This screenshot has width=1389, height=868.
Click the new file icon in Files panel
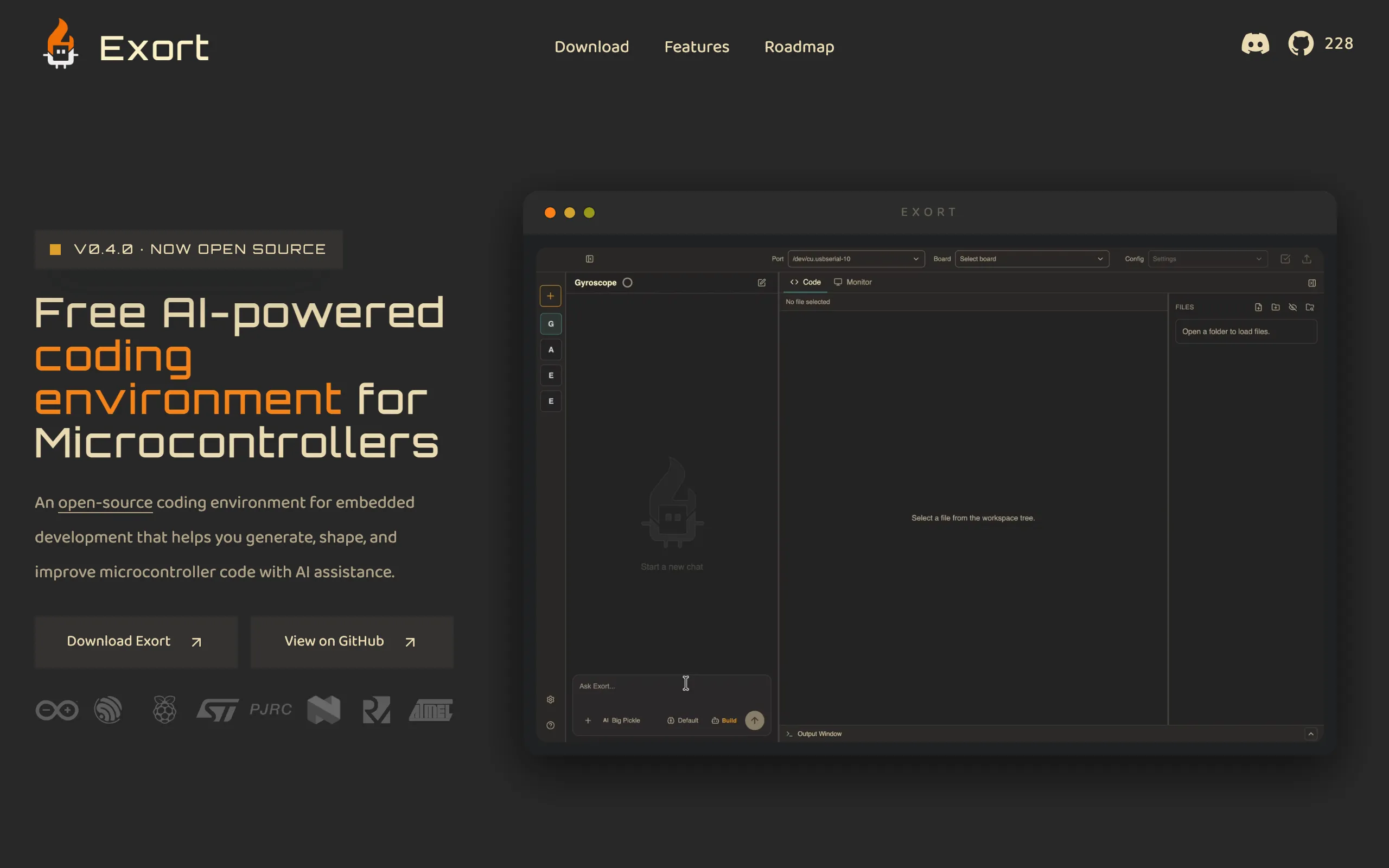click(x=1258, y=307)
